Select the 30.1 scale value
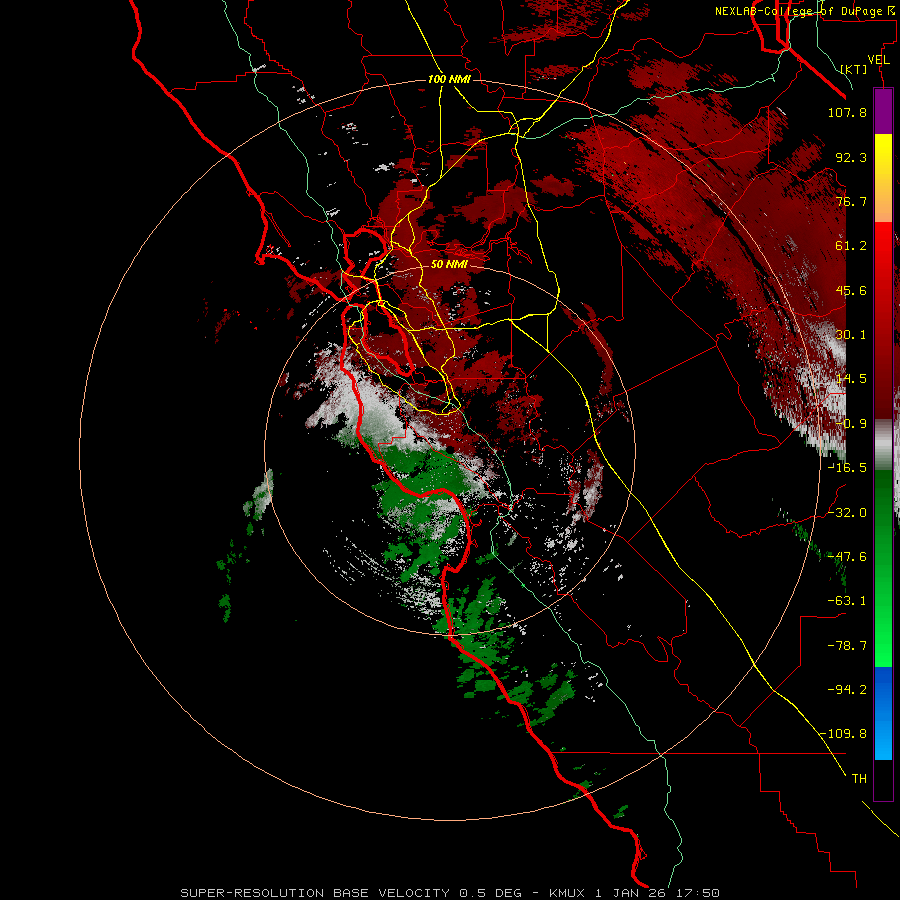 [x=851, y=335]
